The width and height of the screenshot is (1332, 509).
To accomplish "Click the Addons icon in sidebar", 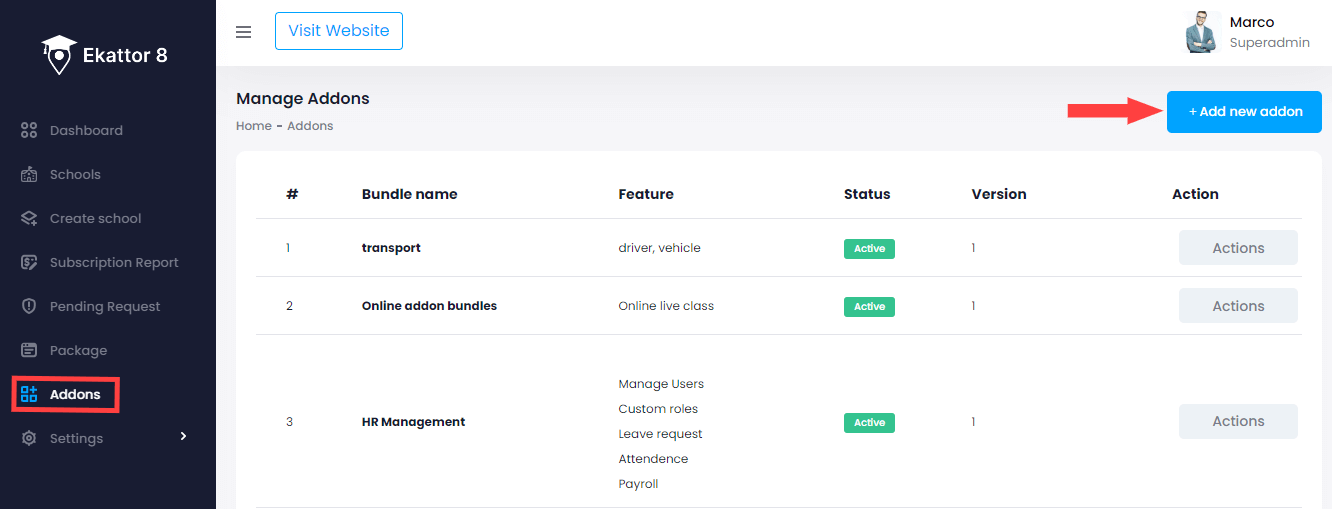I will click(x=29, y=395).
